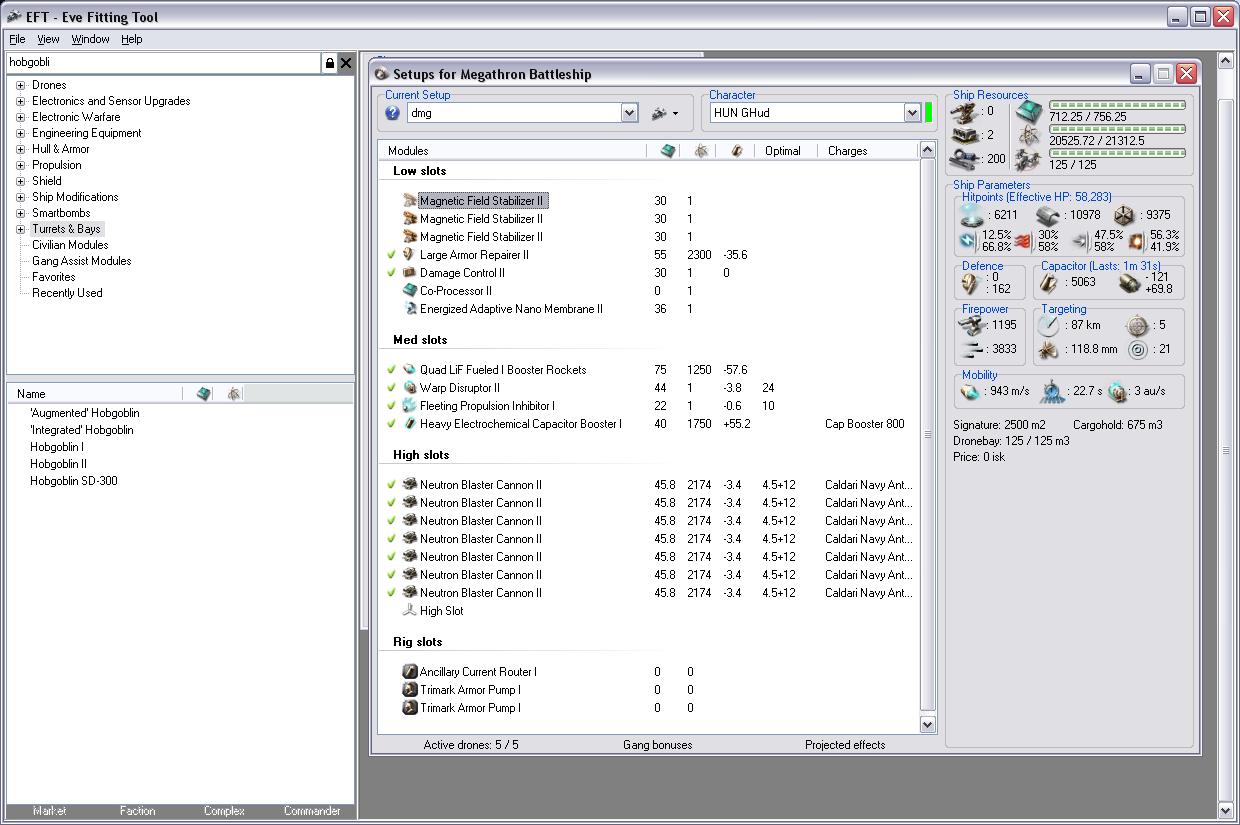Click the Projected effects button

[844, 745]
